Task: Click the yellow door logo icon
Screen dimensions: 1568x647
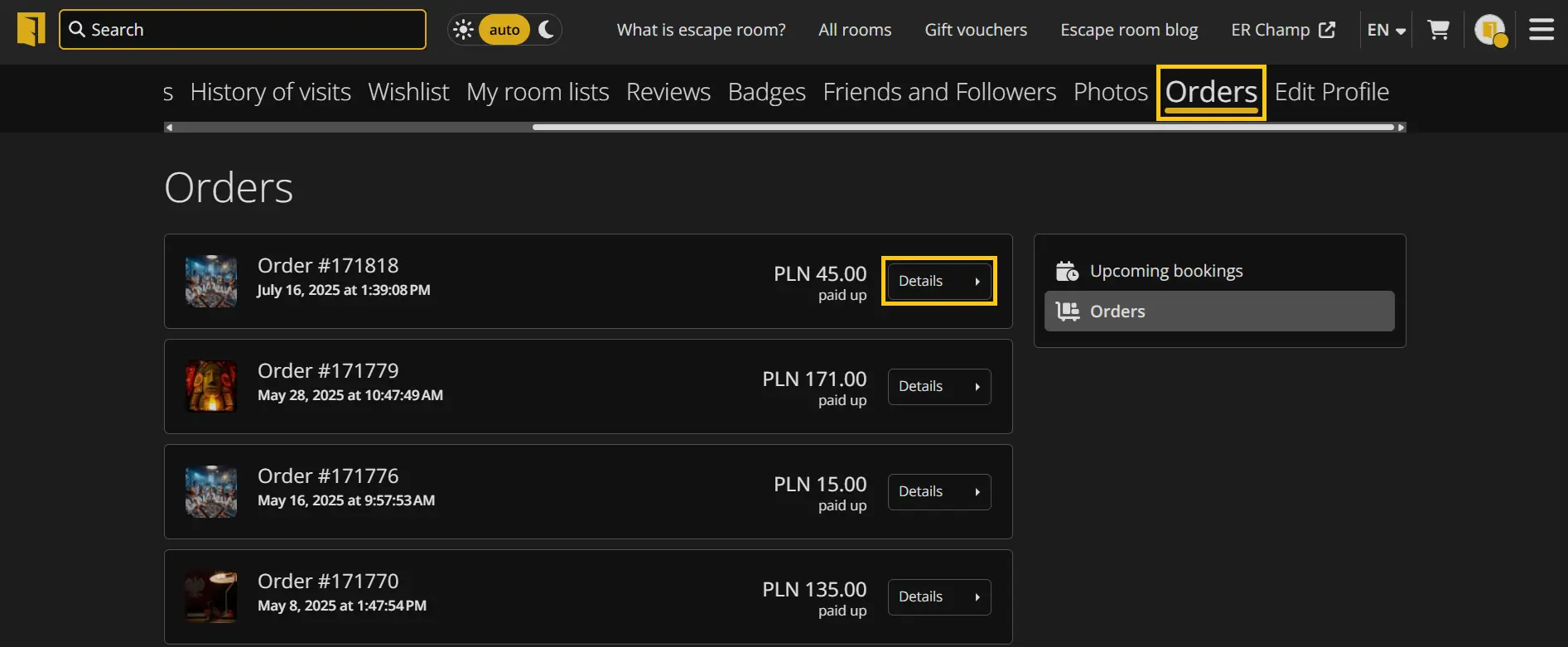Action: (x=31, y=30)
